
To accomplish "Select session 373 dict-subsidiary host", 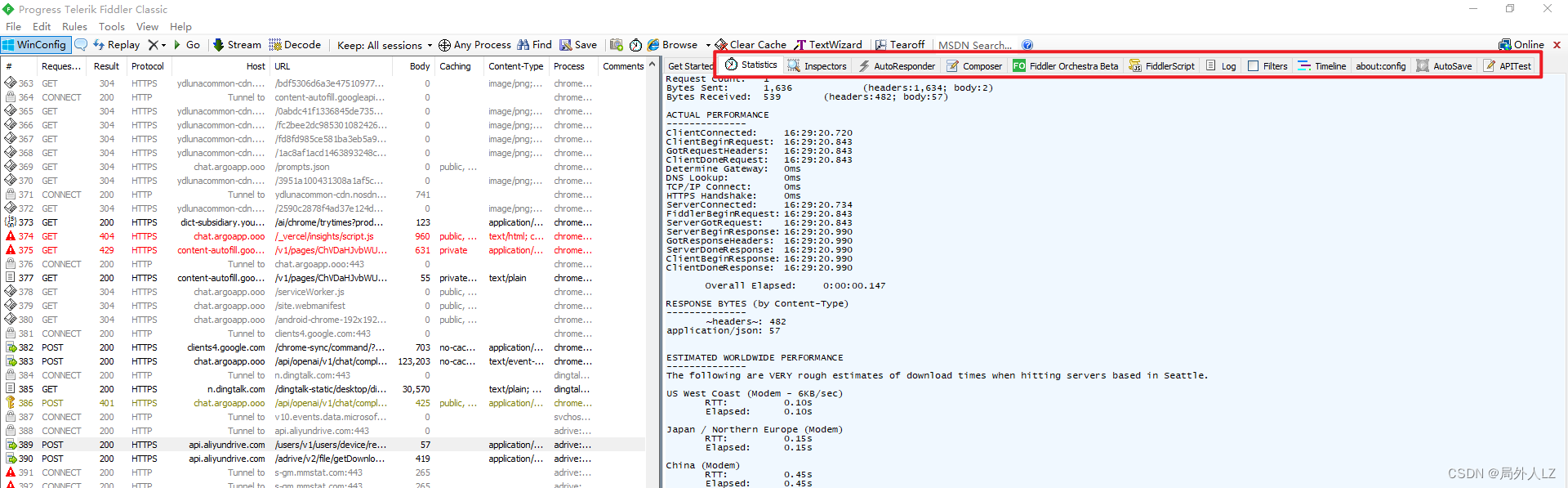I will click(x=323, y=222).
